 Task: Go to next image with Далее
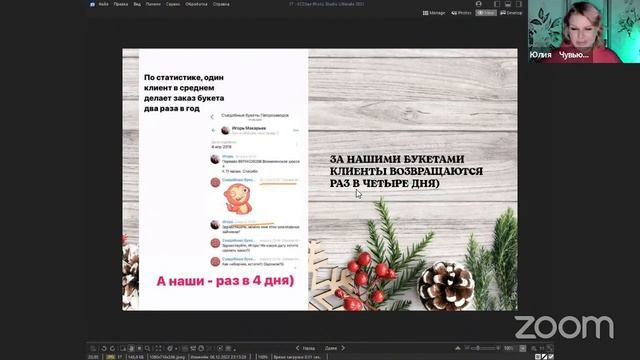[331, 348]
